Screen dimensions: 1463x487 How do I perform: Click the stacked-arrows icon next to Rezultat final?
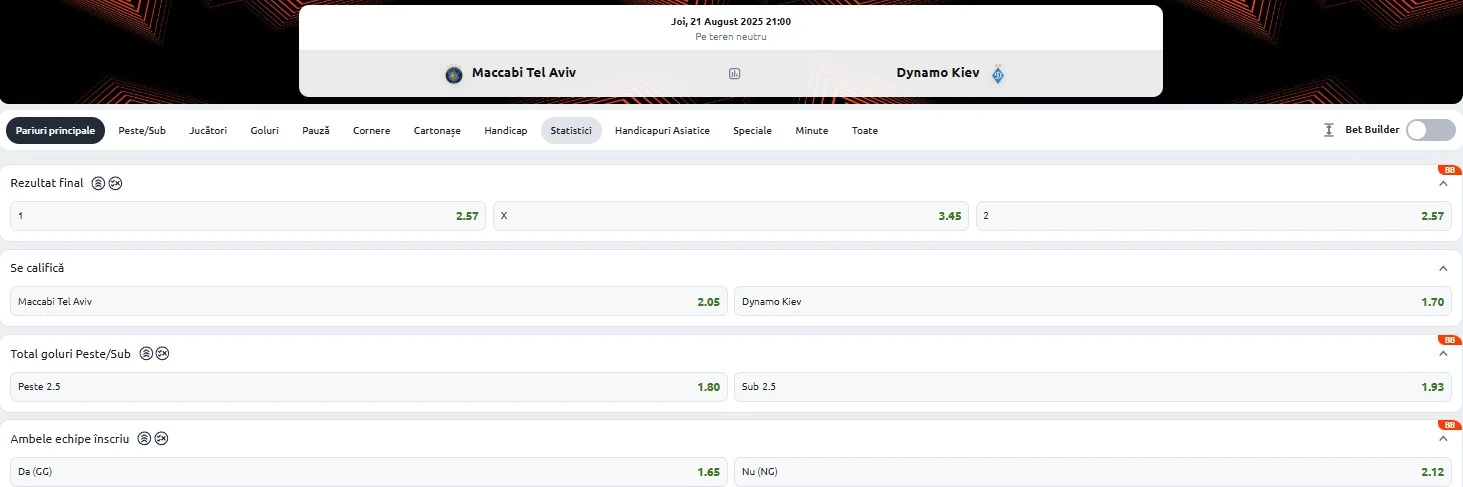click(x=98, y=183)
